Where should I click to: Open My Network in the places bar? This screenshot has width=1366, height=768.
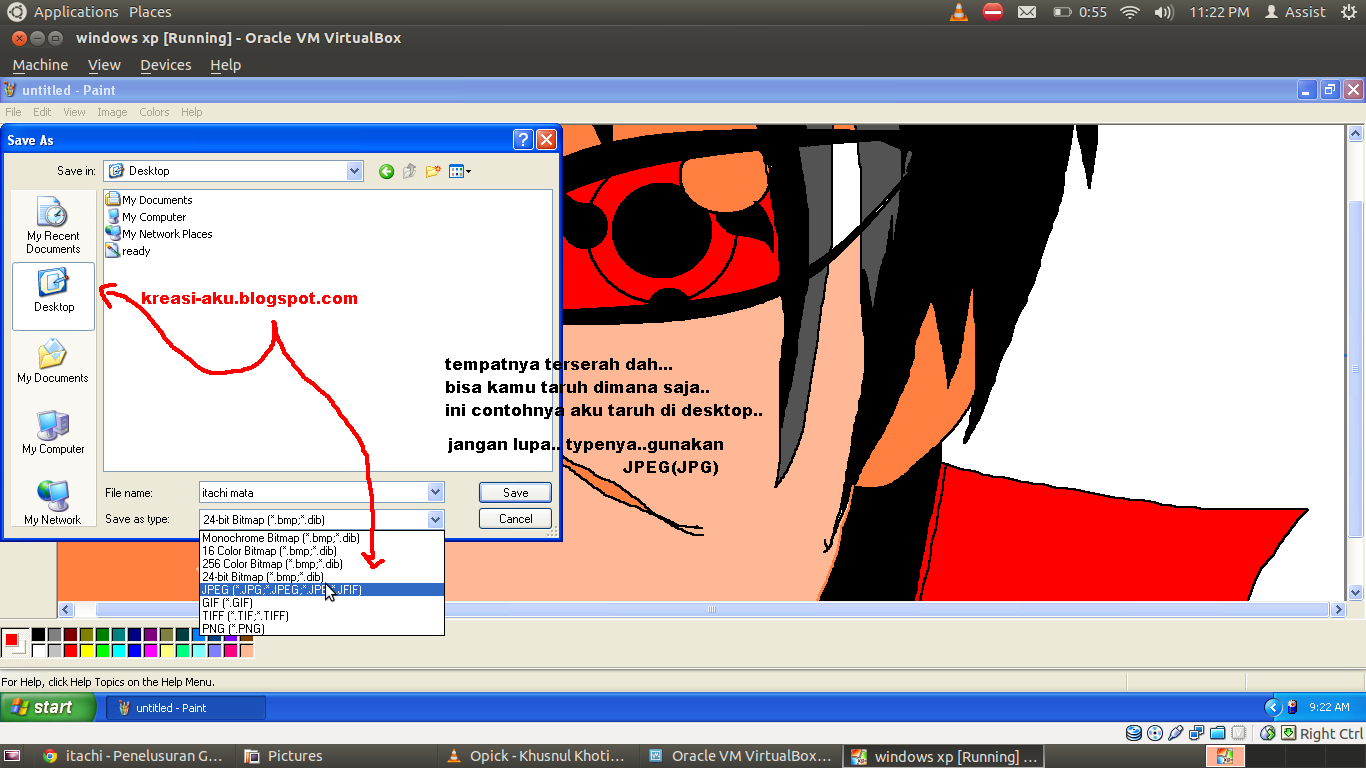point(53,504)
